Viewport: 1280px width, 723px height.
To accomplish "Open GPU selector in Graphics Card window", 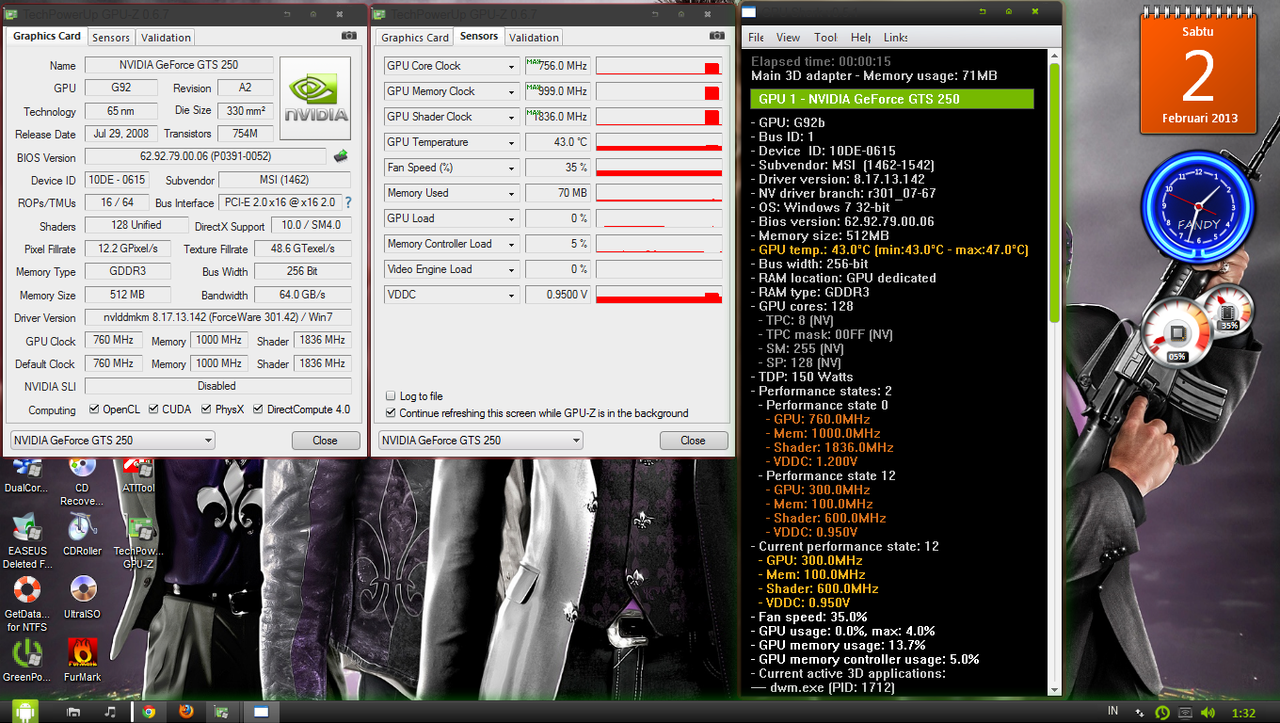I will point(112,440).
